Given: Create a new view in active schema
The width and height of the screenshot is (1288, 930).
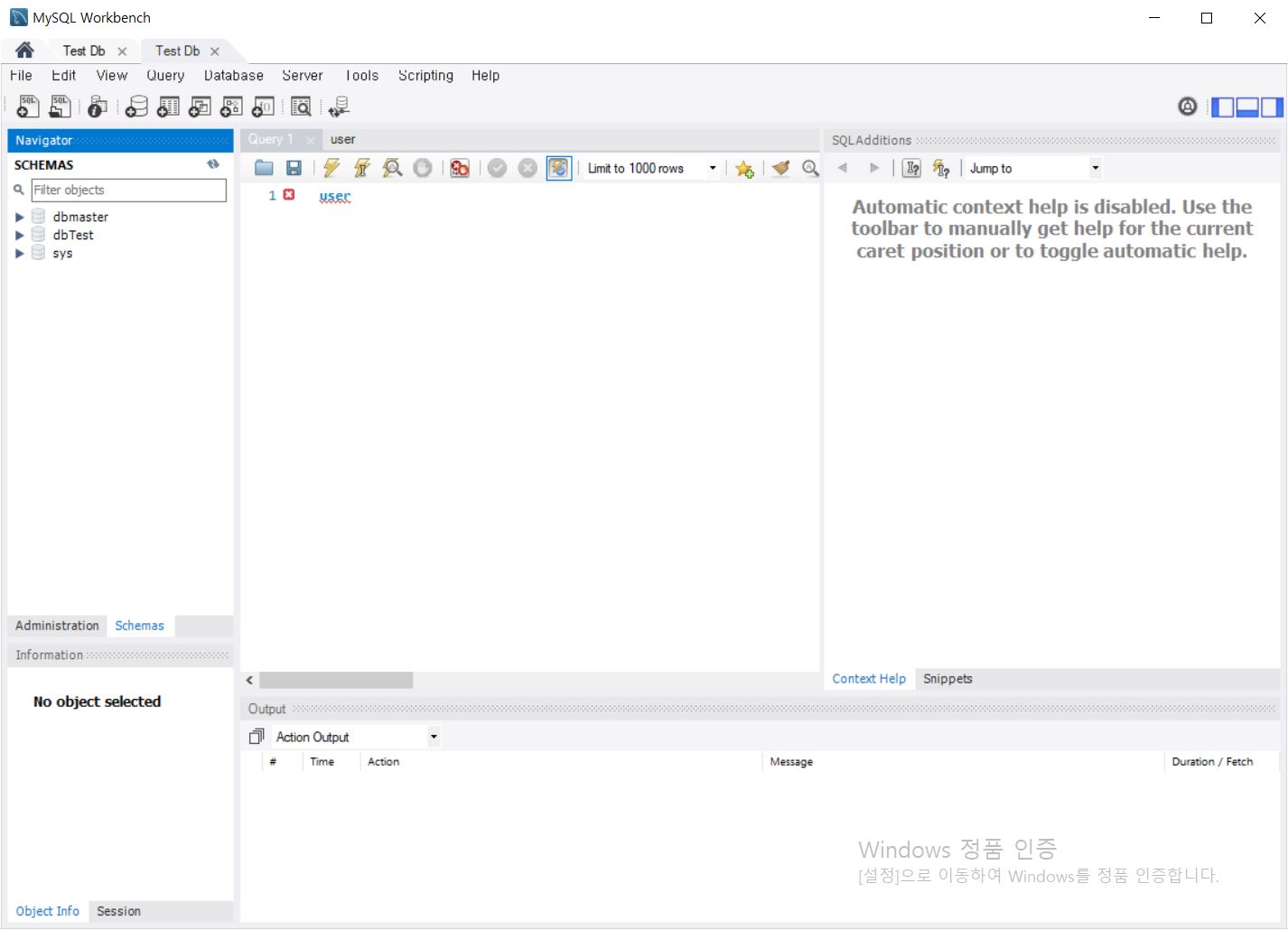Looking at the screenshot, I should [200, 107].
